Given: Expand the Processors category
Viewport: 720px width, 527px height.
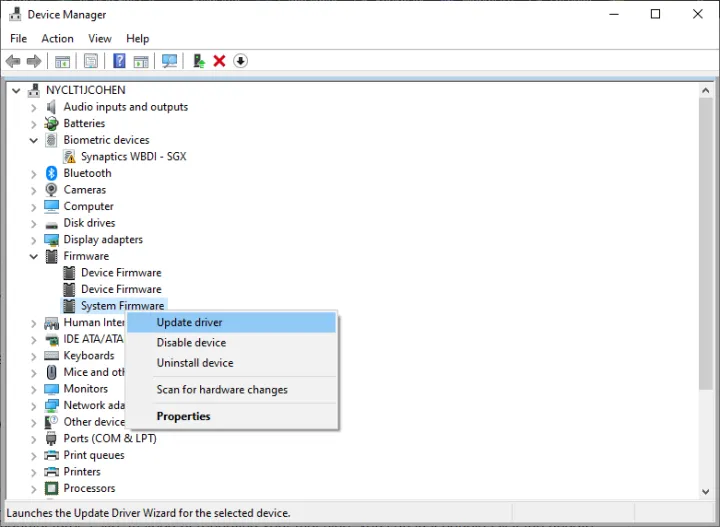Looking at the screenshot, I should (x=34, y=489).
